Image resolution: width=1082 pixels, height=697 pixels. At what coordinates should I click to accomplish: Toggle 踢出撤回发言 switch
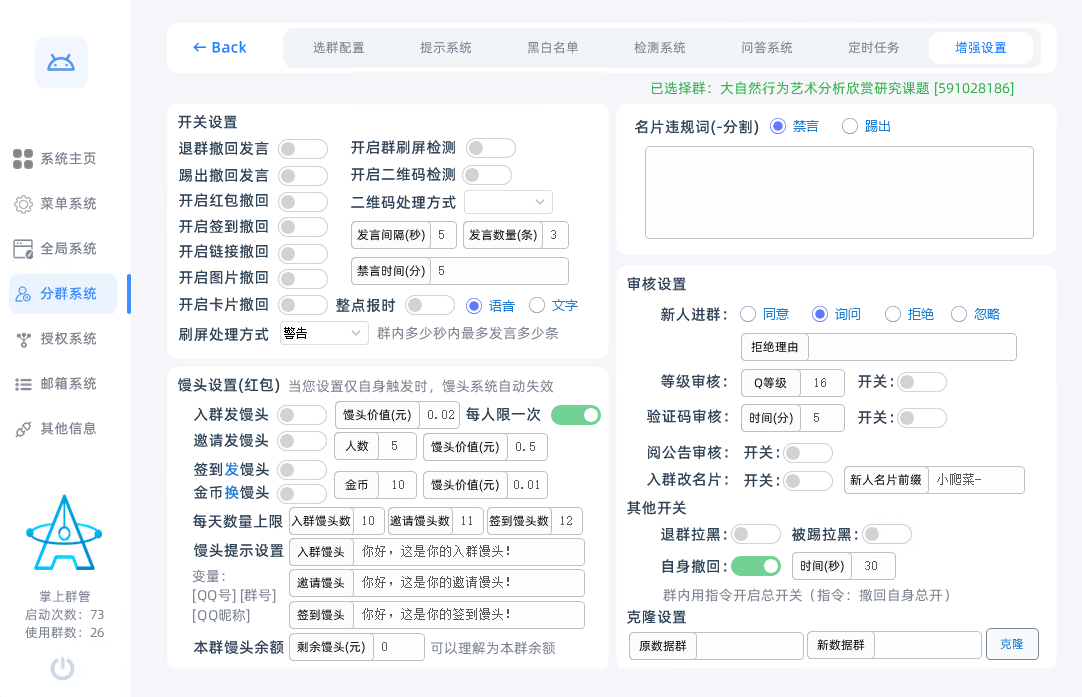point(303,175)
